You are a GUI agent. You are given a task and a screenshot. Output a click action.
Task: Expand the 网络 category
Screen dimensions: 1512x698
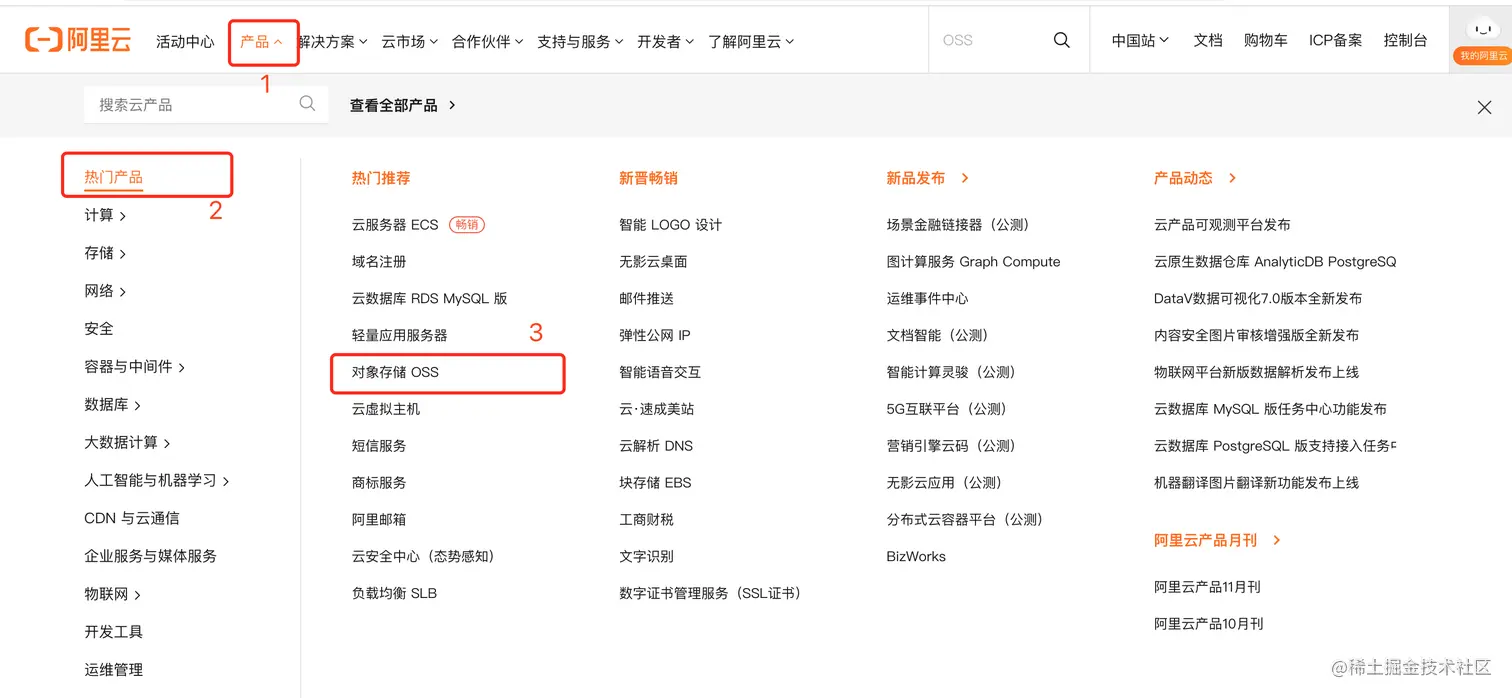(x=105, y=291)
